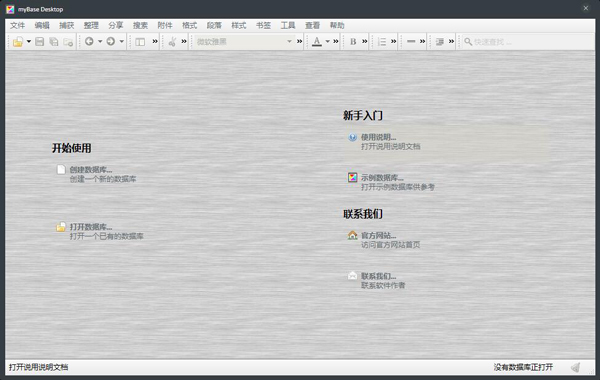
Task: Toggle the split pane layout icon
Action: click(x=140, y=41)
